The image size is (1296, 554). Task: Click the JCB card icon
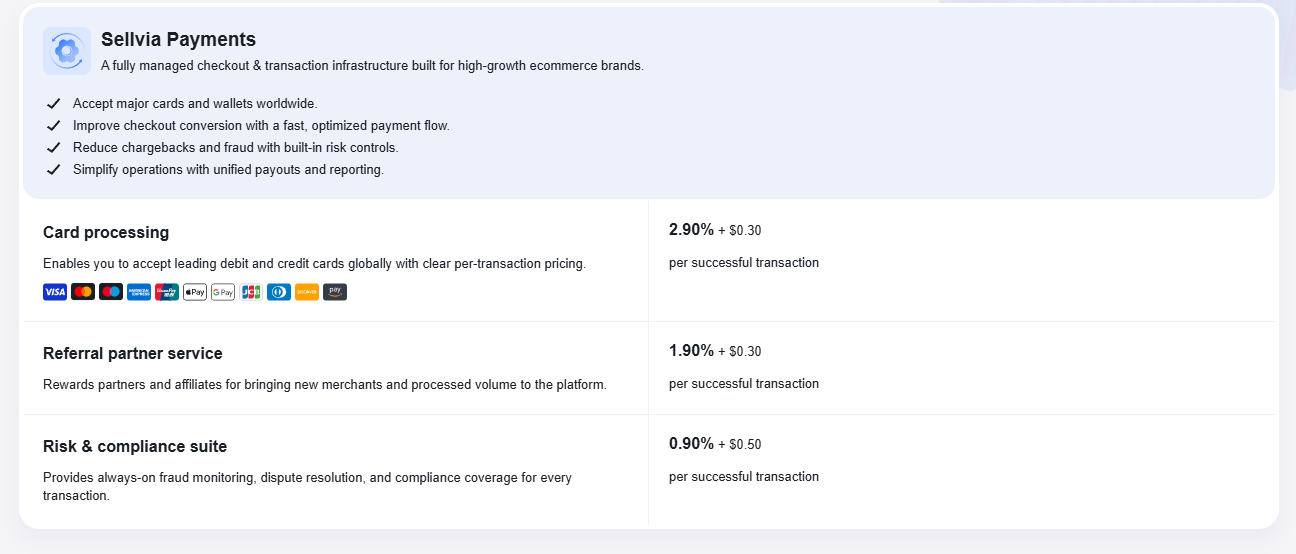[251, 292]
